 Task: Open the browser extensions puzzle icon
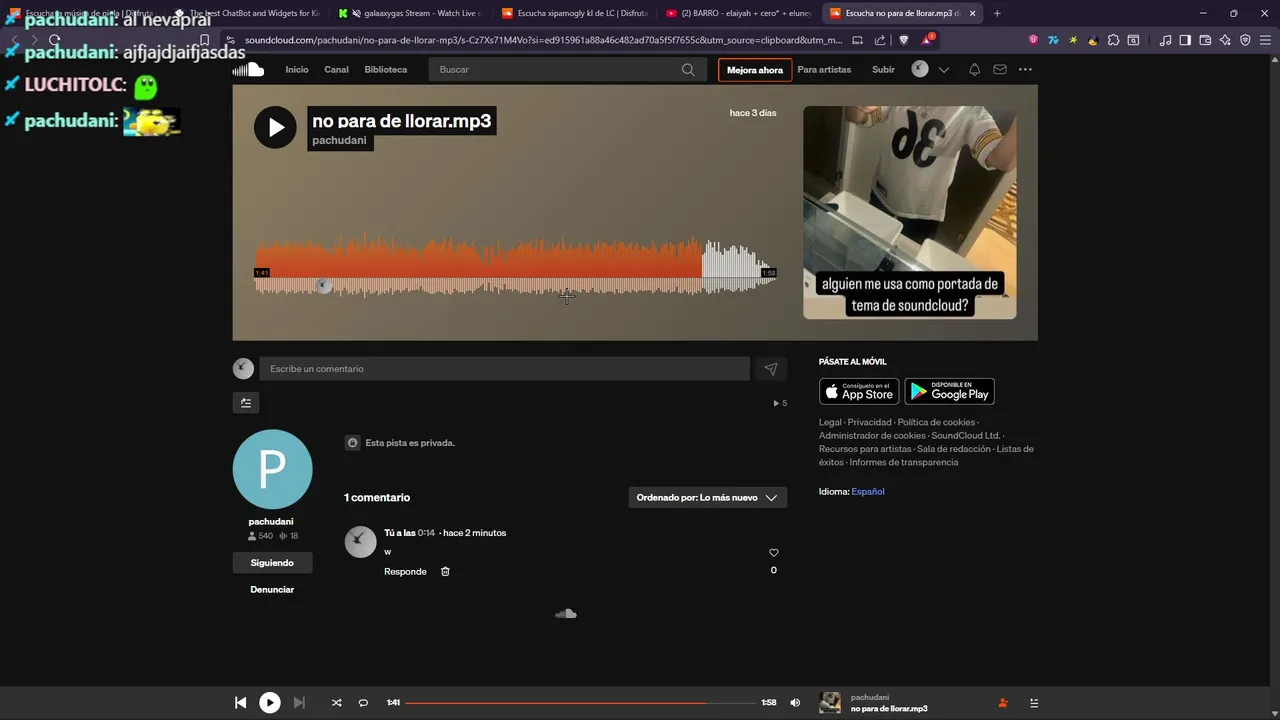[1113, 40]
